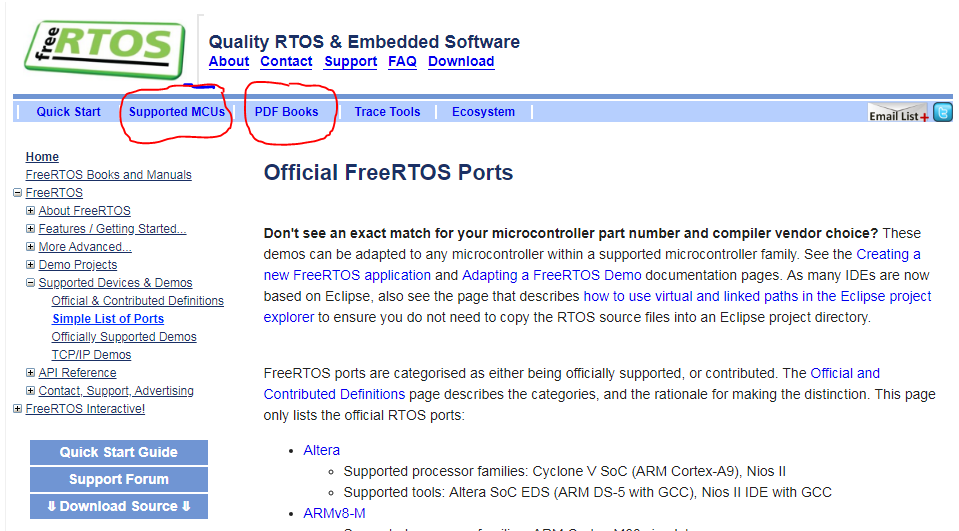Open TCP/IP Demos link

91,355
